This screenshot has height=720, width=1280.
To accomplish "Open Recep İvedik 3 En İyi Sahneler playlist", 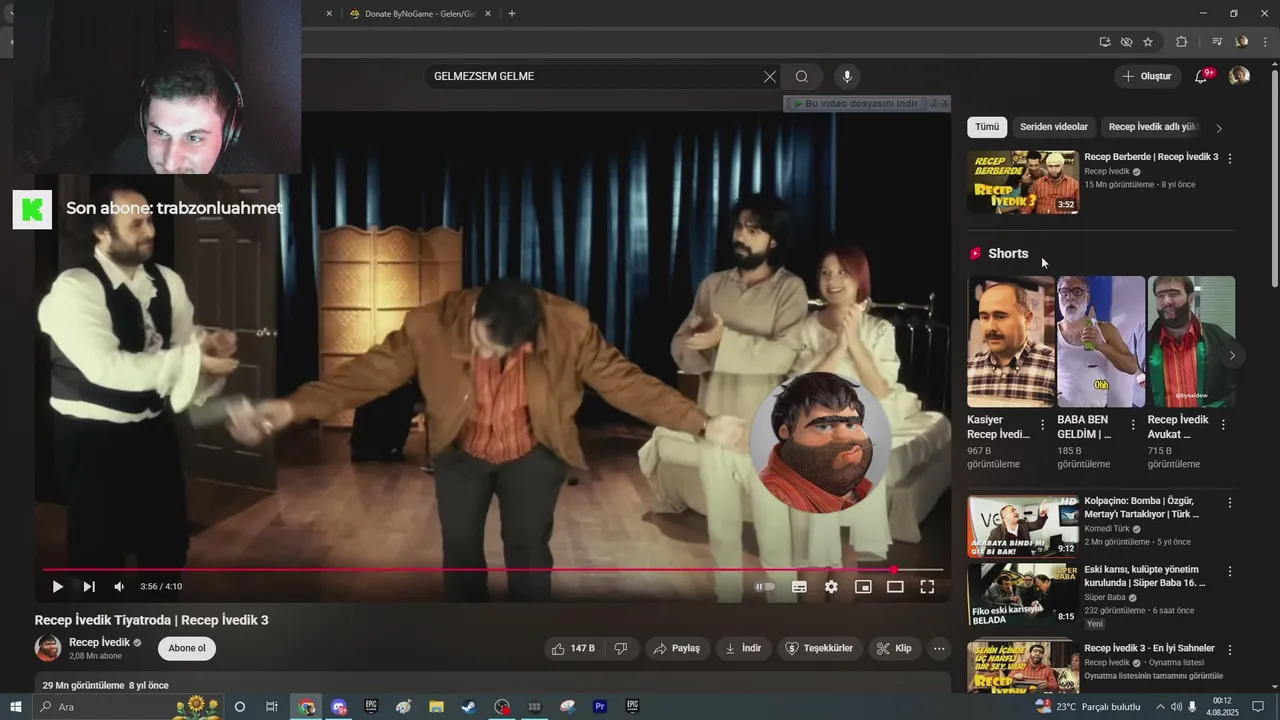I will coord(1149,648).
